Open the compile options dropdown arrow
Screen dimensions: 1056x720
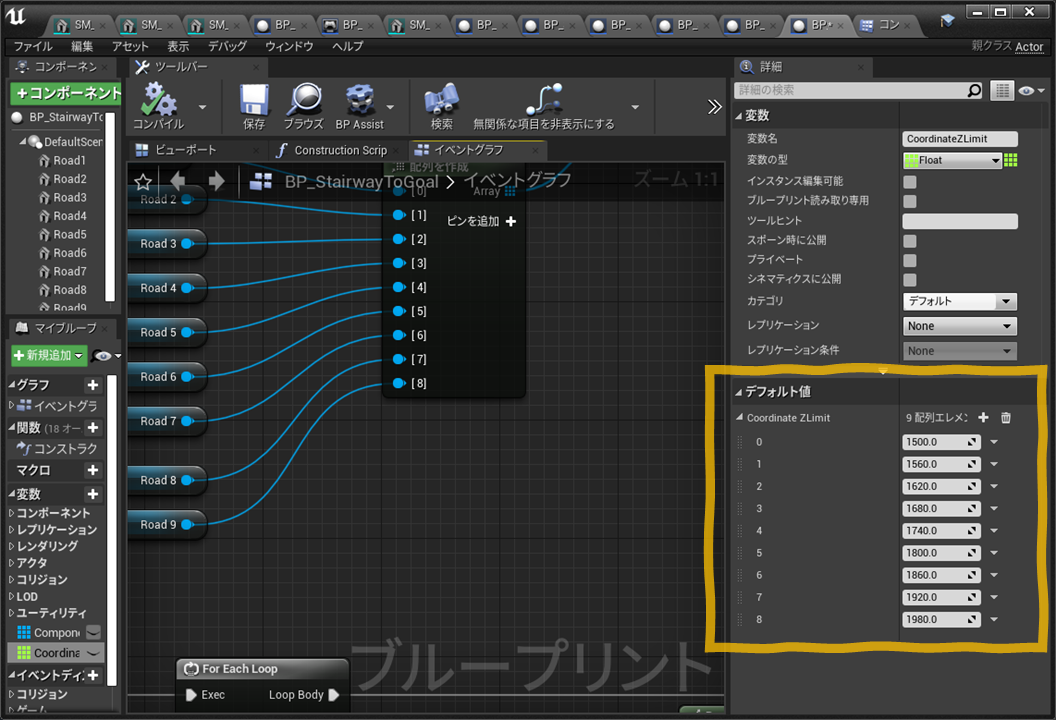[202, 107]
